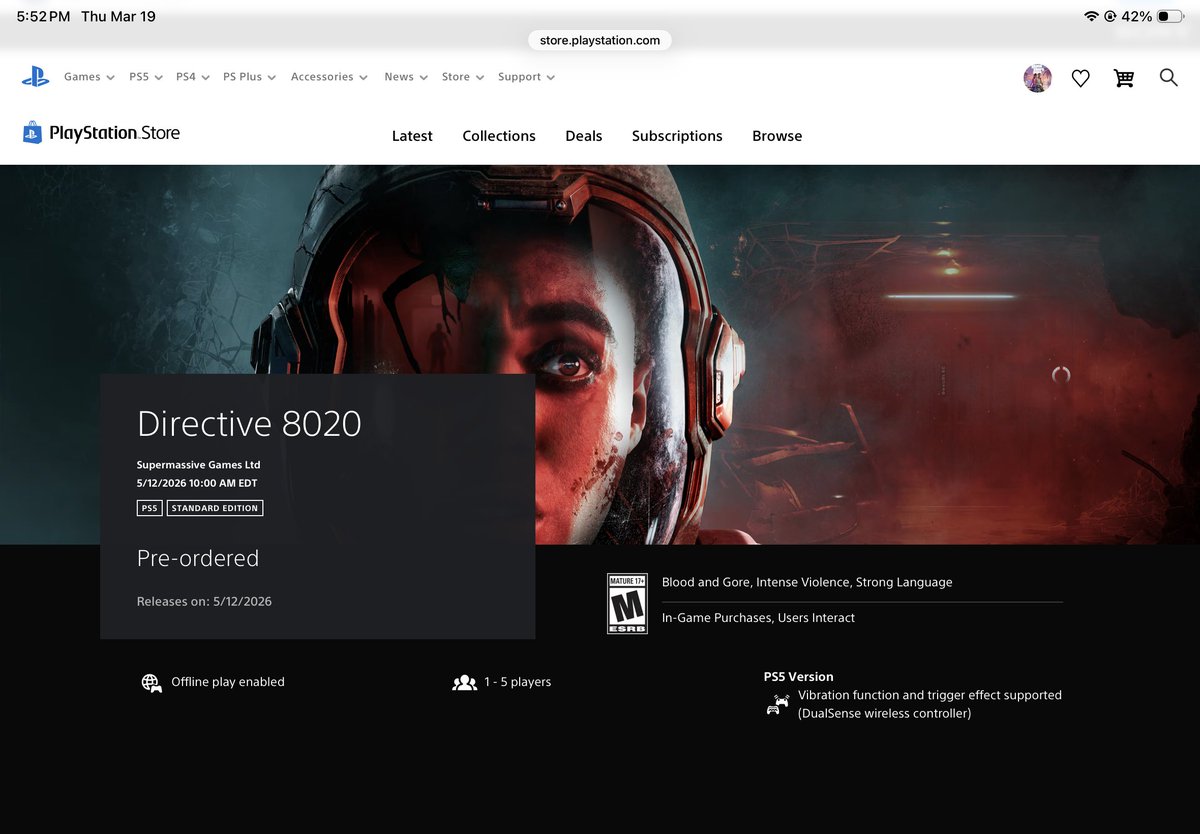The height and width of the screenshot is (834, 1200).
Task: Tap the battery indicator icon
Action: [x=1170, y=16]
